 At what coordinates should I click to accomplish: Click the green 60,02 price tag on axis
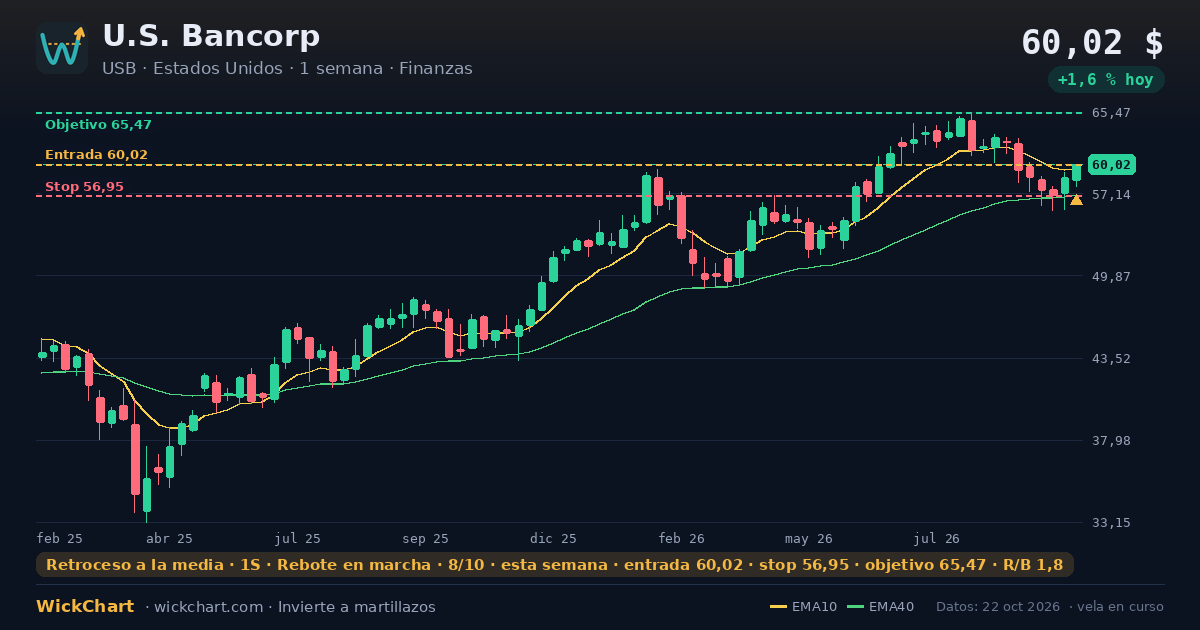tap(1111, 165)
